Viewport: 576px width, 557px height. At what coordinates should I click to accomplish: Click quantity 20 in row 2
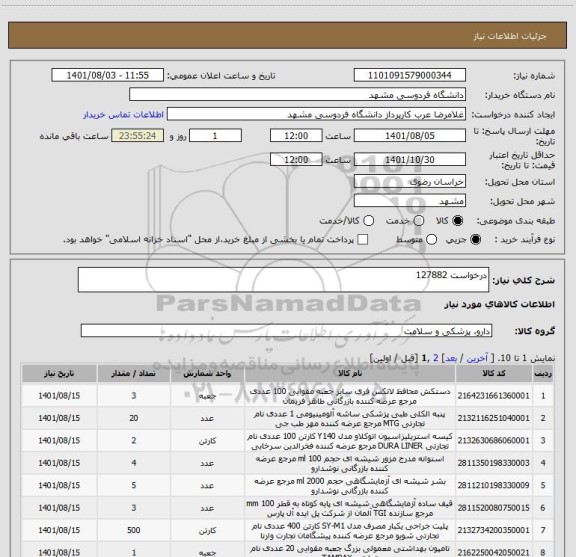point(134,418)
